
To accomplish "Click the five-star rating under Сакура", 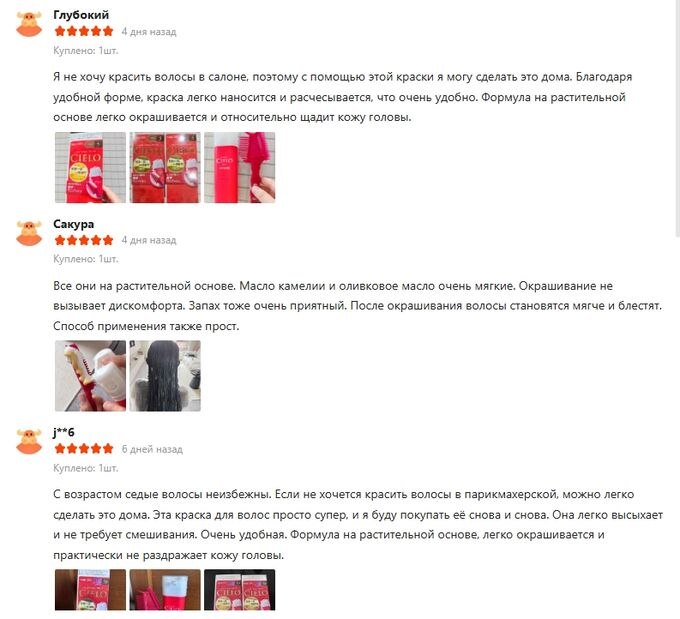I will click(x=84, y=240).
